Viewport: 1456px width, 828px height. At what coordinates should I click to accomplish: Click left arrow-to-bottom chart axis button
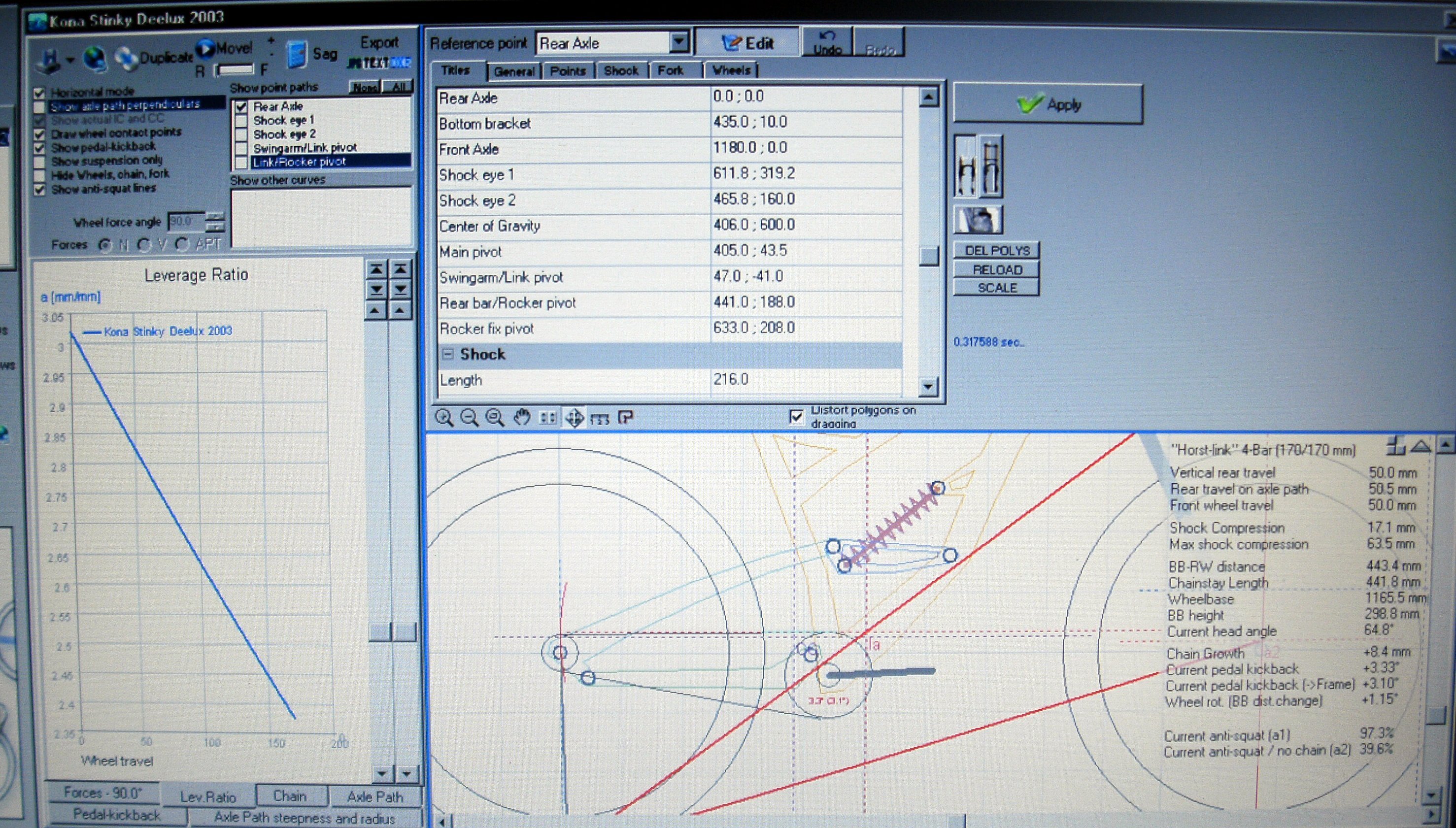tap(376, 290)
